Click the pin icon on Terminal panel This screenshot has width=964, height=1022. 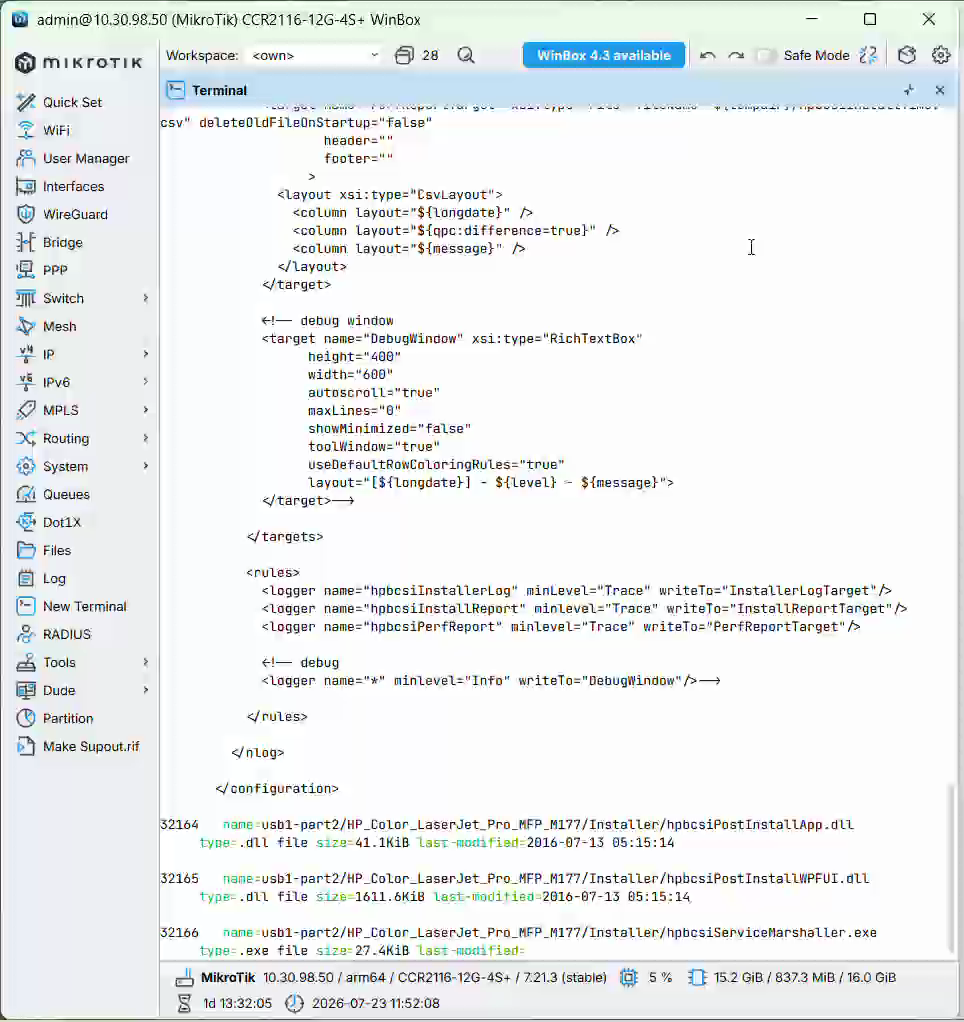pyautogui.click(x=909, y=90)
